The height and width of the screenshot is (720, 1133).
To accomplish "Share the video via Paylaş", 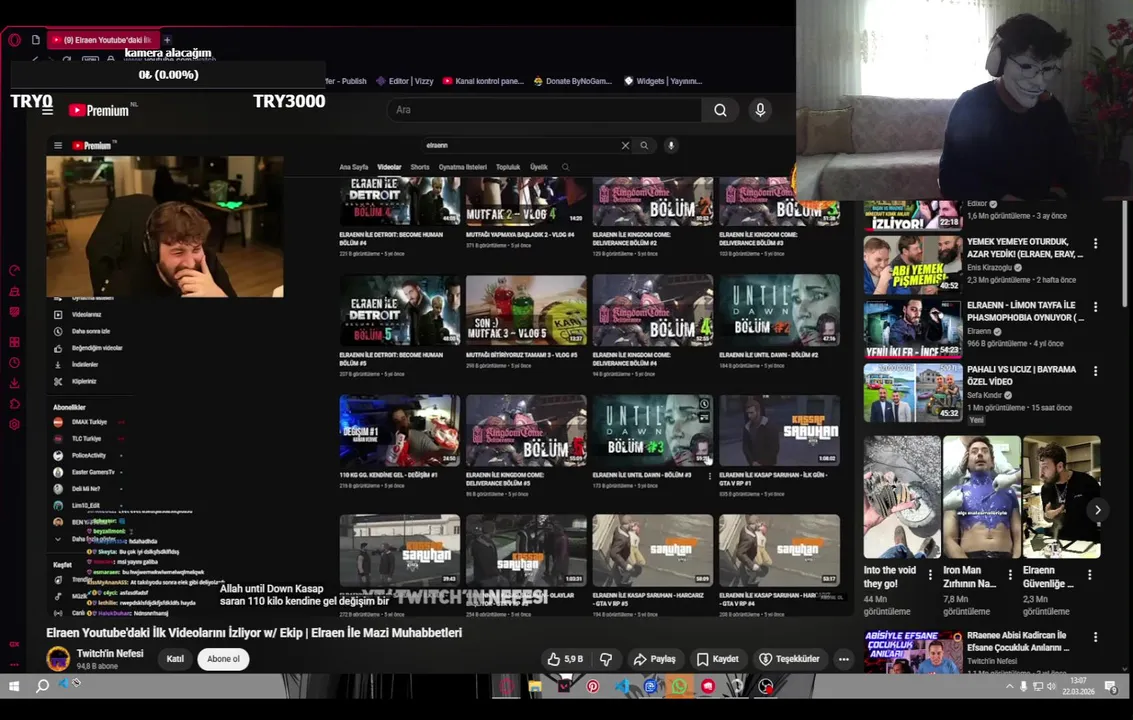I will click(655, 659).
